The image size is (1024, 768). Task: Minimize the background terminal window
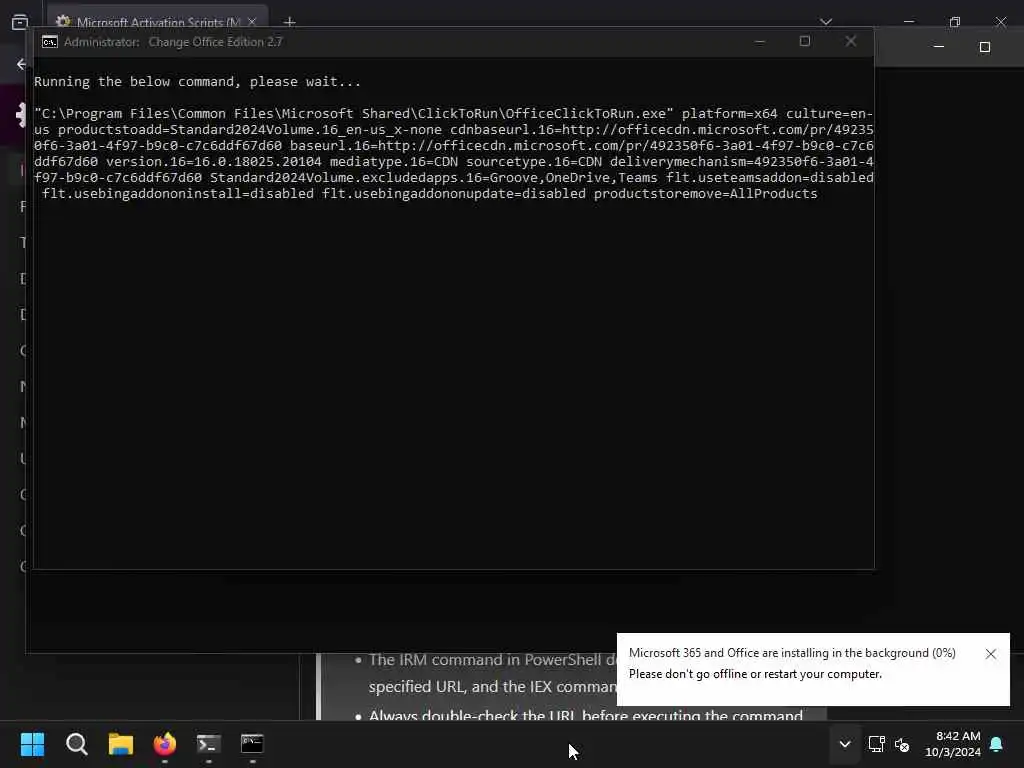tap(938, 47)
